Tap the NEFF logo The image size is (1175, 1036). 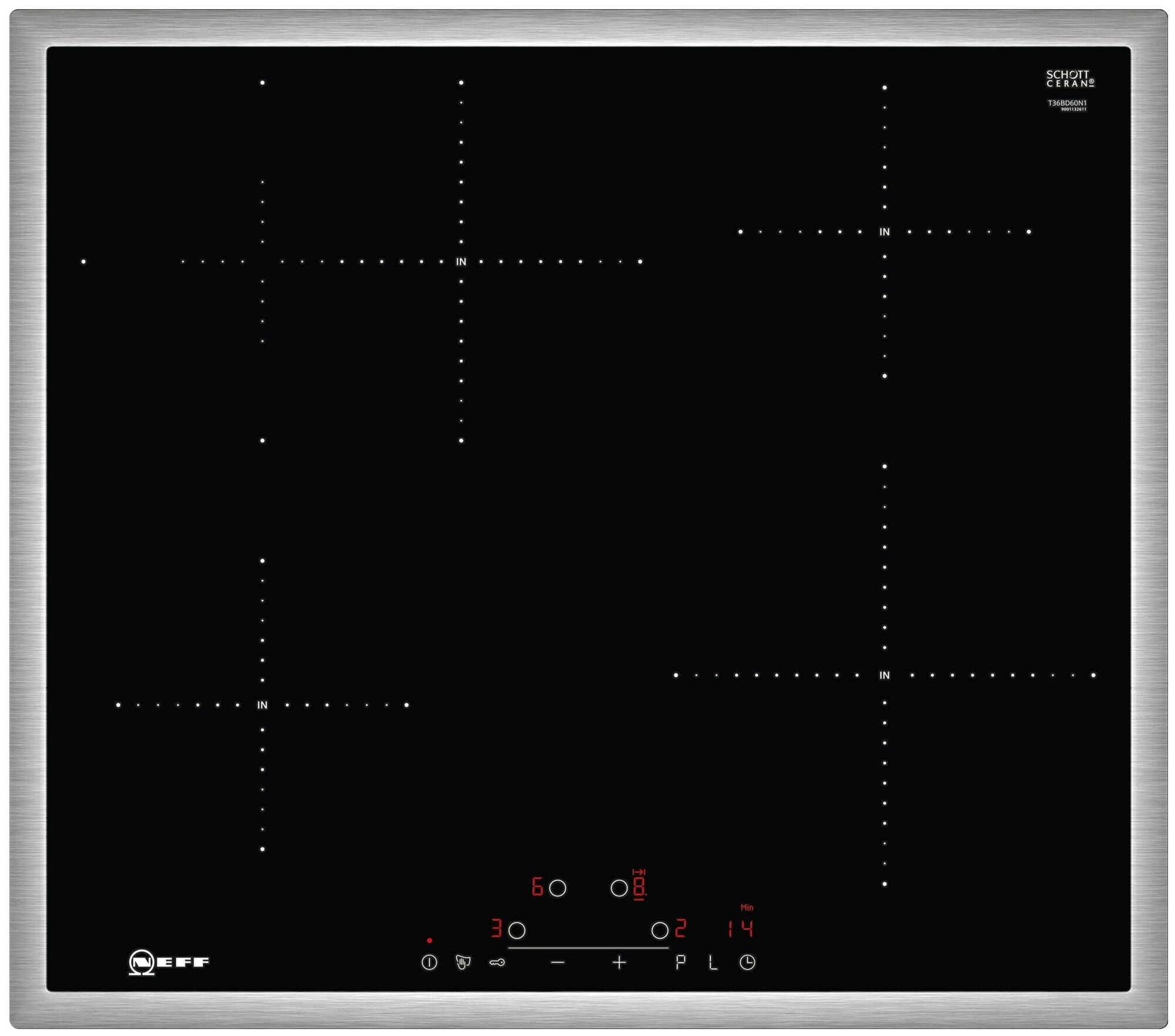pos(169,963)
